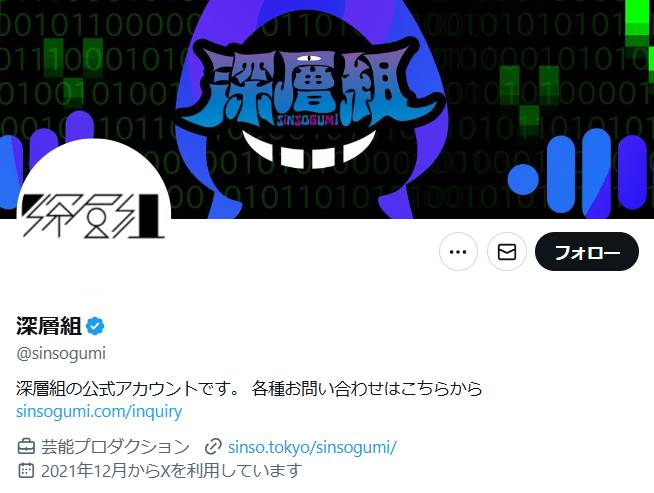The width and height of the screenshot is (654, 493).
Task: Click the envelope message icon
Action: pyautogui.click(x=507, y=252)
